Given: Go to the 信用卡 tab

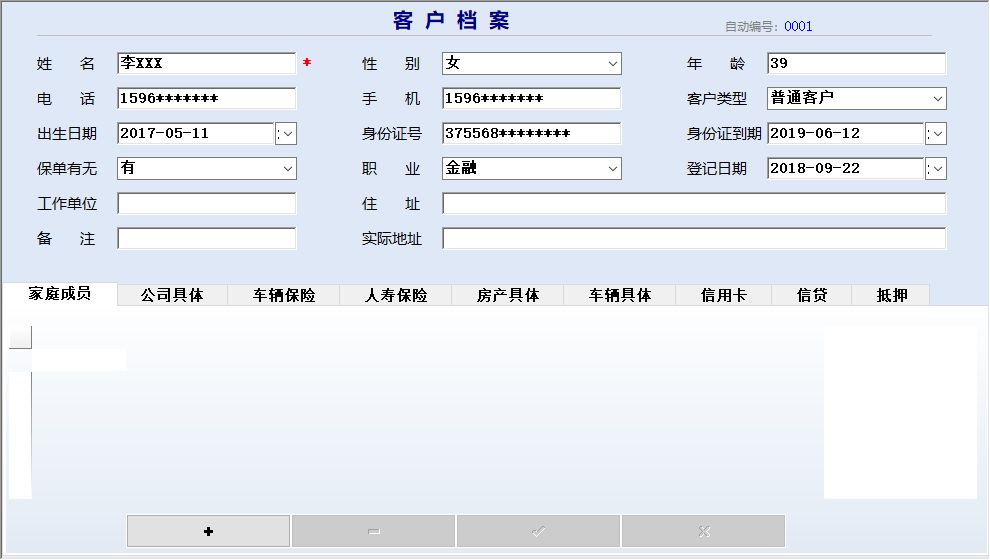Looking at the screenshot, I should point(724,295).
